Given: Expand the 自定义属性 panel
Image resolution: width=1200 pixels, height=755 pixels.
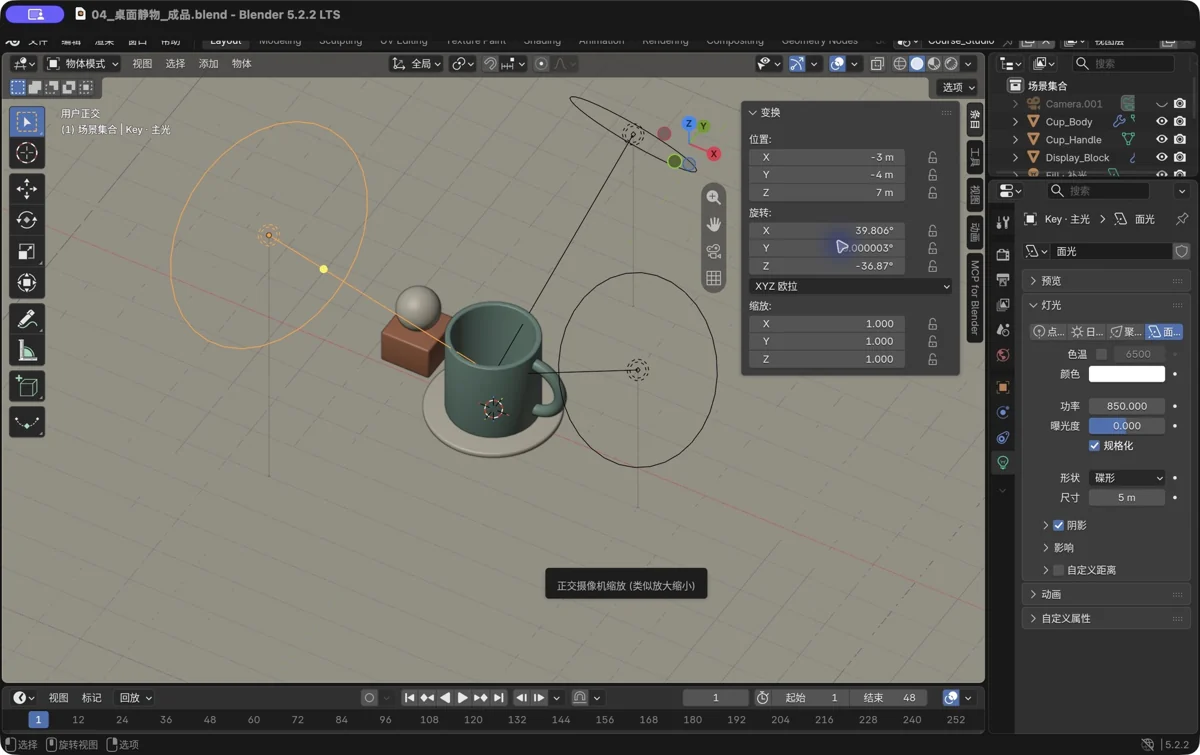Looking at the screenshot, I should 1107,618.
